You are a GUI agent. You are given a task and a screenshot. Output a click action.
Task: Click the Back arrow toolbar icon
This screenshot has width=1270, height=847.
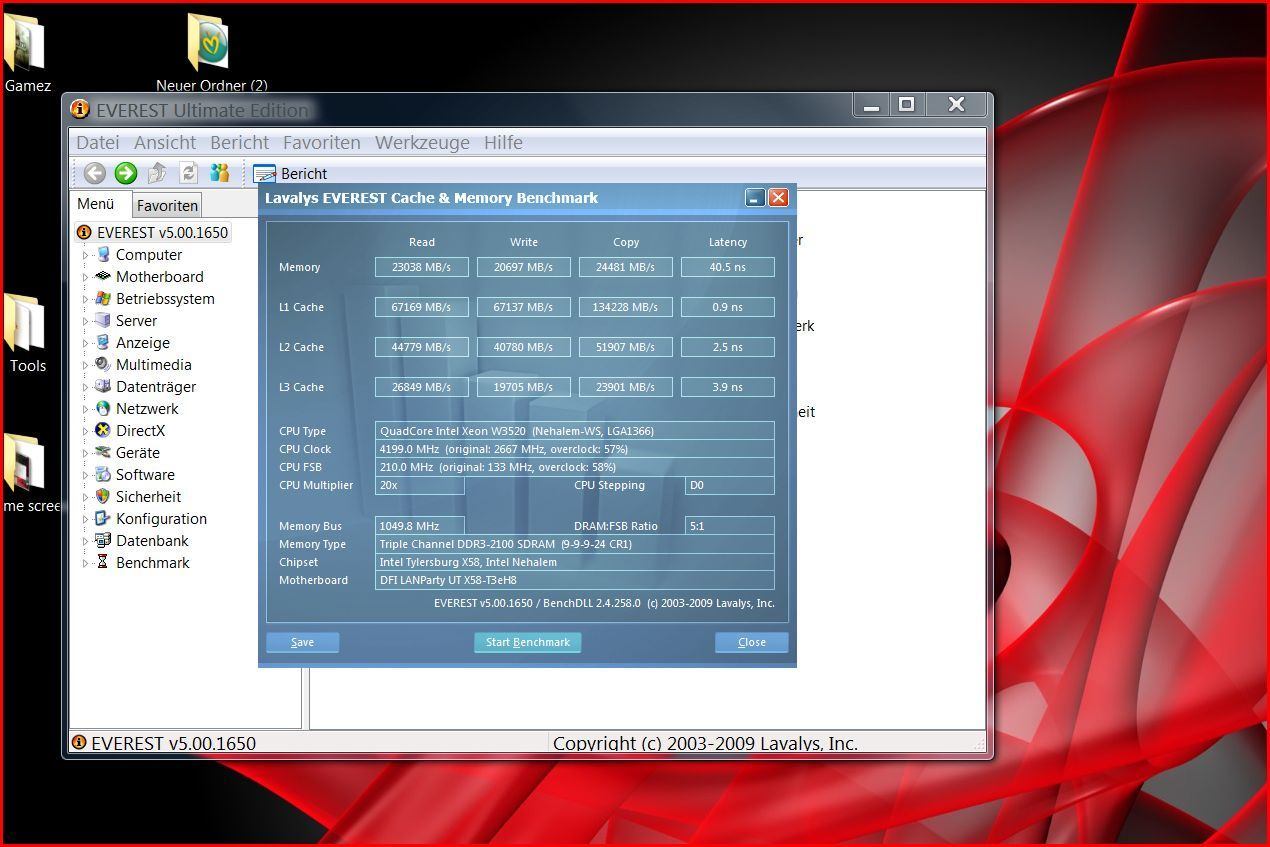coord(94,173)
